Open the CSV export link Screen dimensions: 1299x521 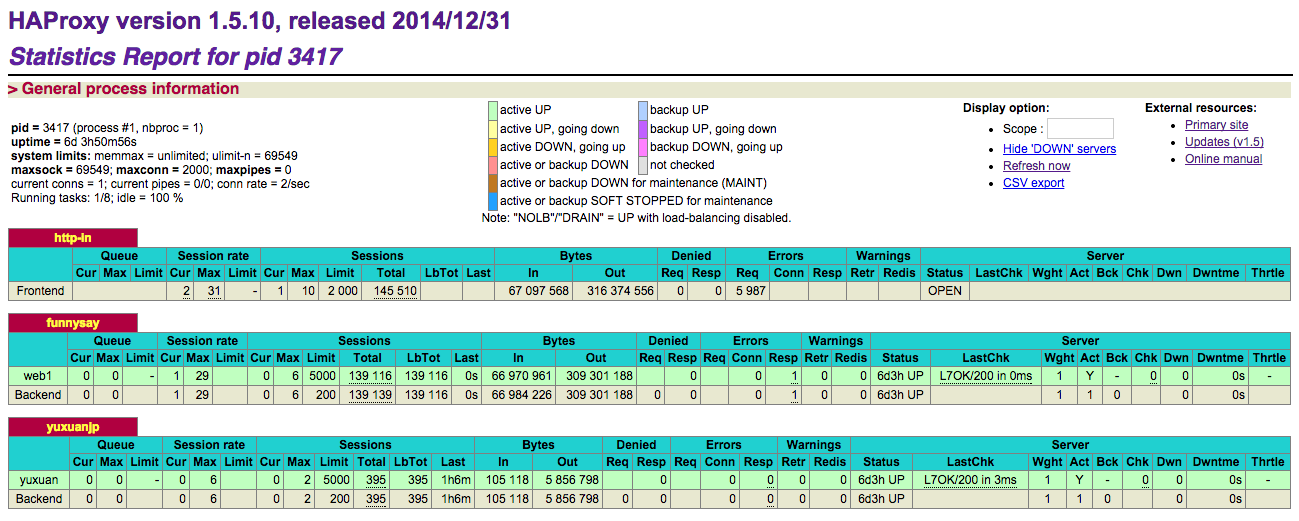(x=1033, y=183)
